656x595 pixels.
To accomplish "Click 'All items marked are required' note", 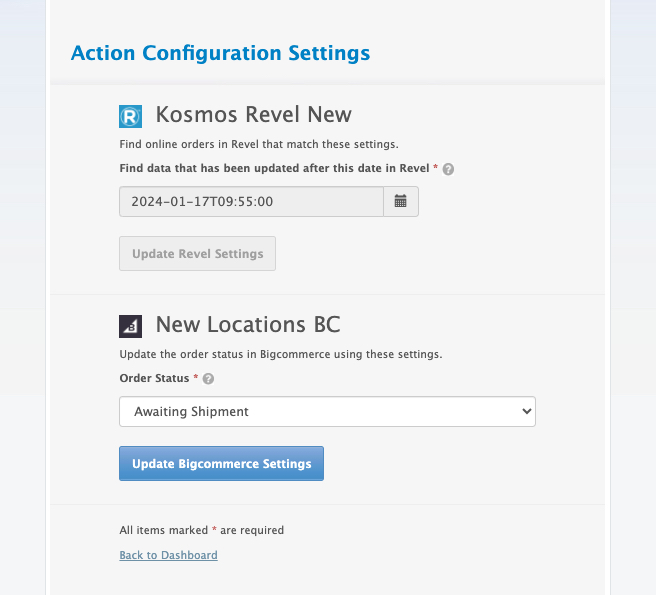I will point(202,530).
